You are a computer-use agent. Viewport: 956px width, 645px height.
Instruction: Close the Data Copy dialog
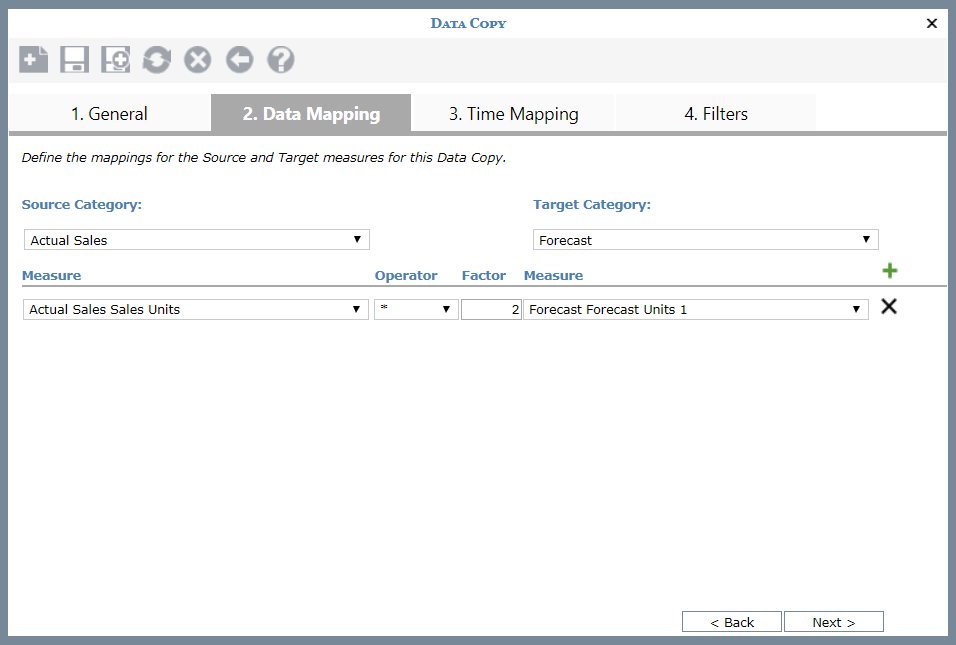pyautogui.click(x=932, y=23)
